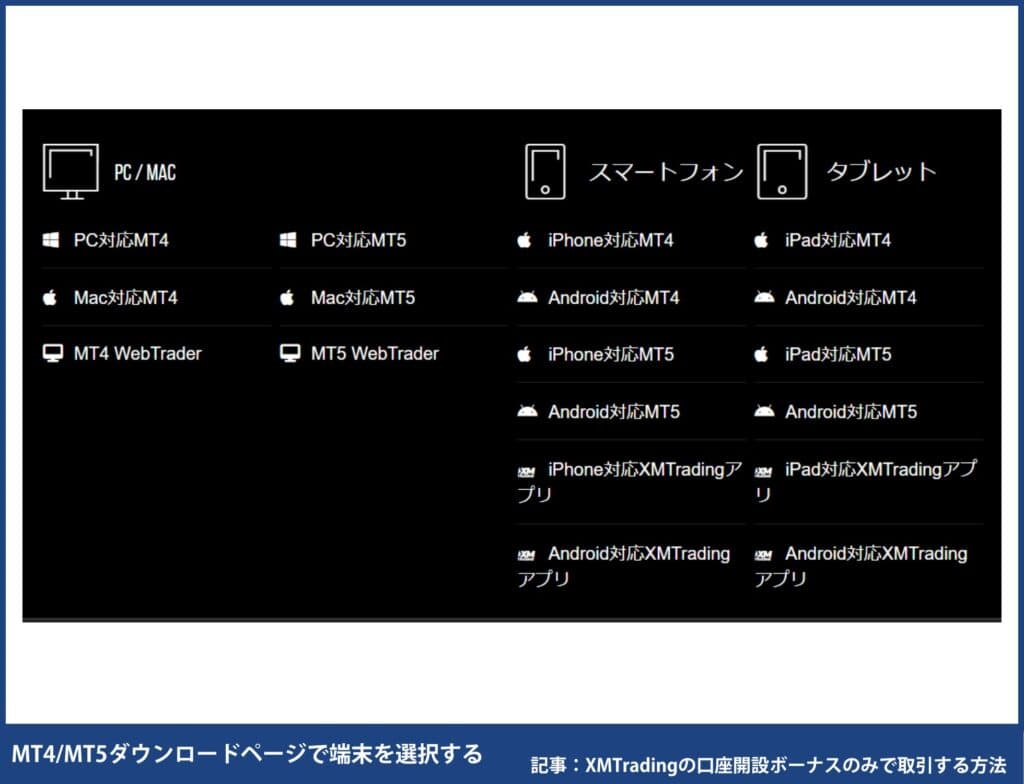
Task: Click the タブレット heading text
Action: pyautogui.click(x=882, y=172)
